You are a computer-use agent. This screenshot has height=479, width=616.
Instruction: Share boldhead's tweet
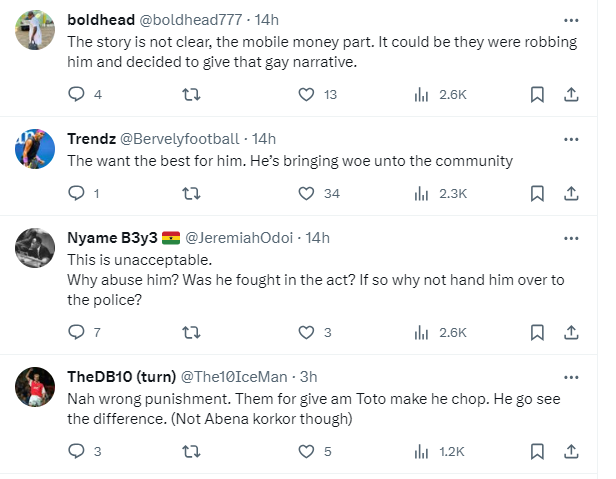[x=571, y=95]
